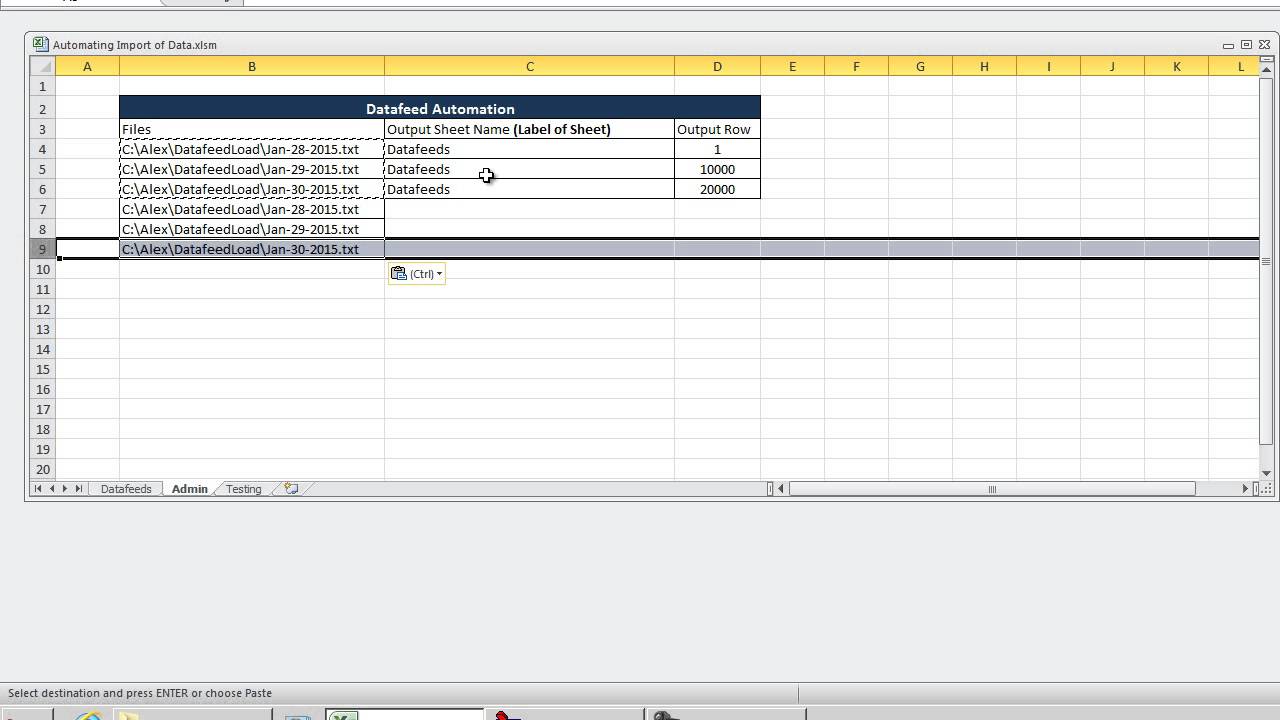Screen dimensions: 1280x720
Task: Select row 5 Jan-29-2015.txt file path cell
Action: 251,169
